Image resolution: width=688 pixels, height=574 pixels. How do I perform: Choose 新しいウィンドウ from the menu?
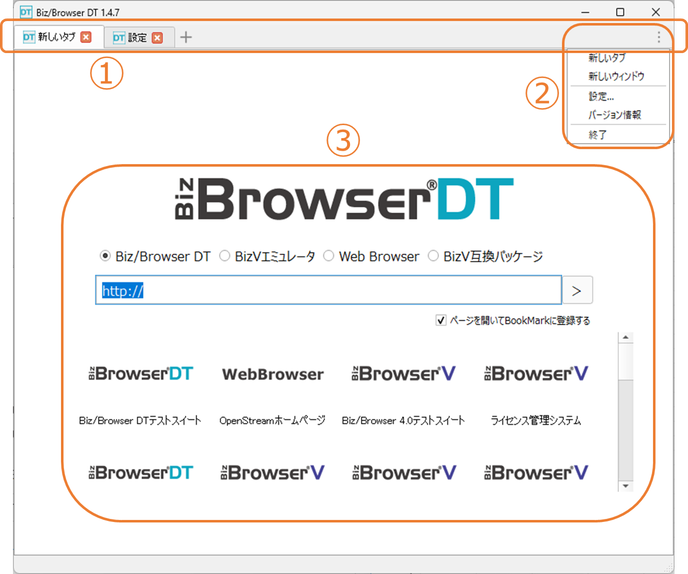(x=616, y=76)
